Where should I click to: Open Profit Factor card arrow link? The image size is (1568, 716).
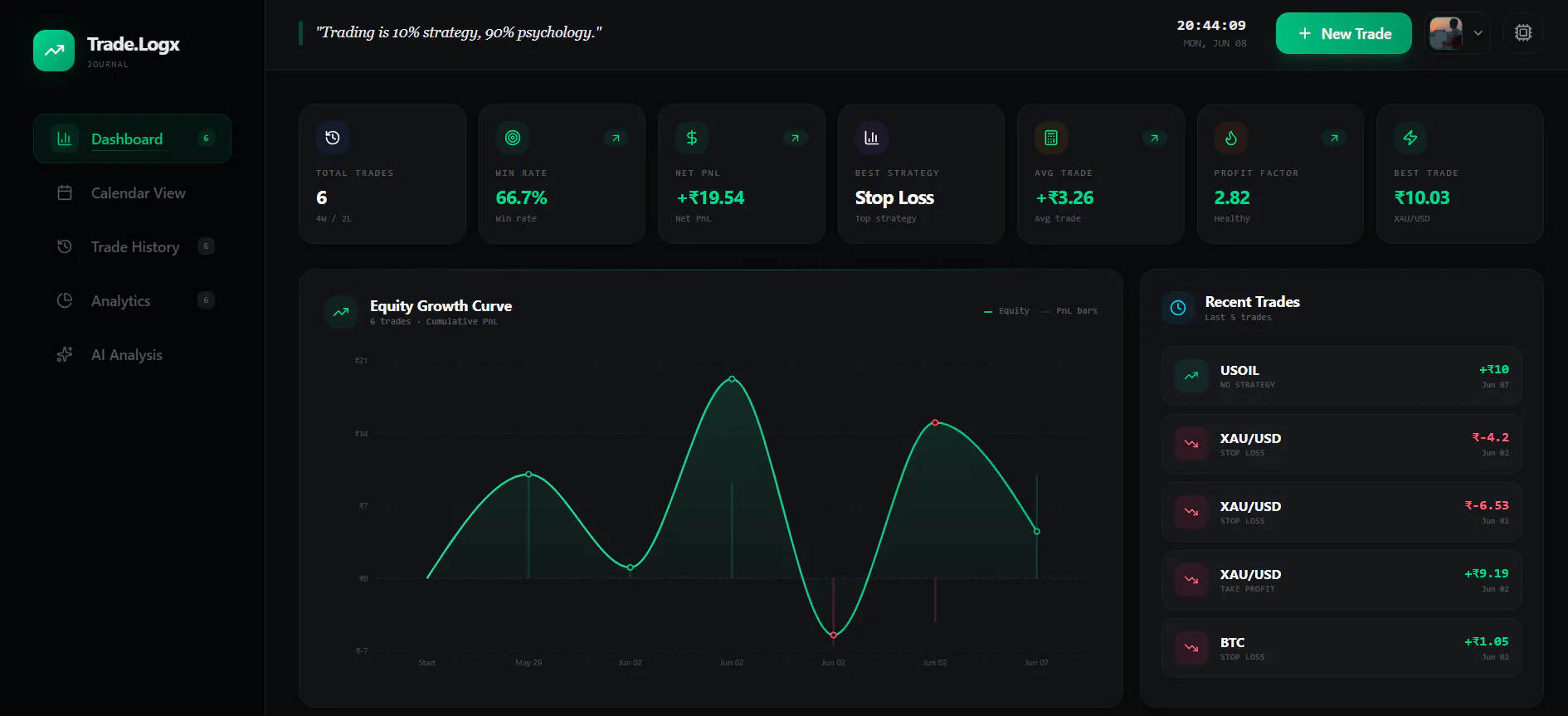(x=1334, y=138)
